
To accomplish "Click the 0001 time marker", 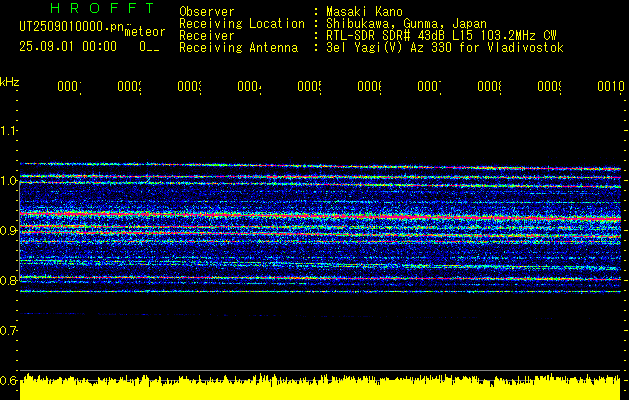I will (69, 87).
